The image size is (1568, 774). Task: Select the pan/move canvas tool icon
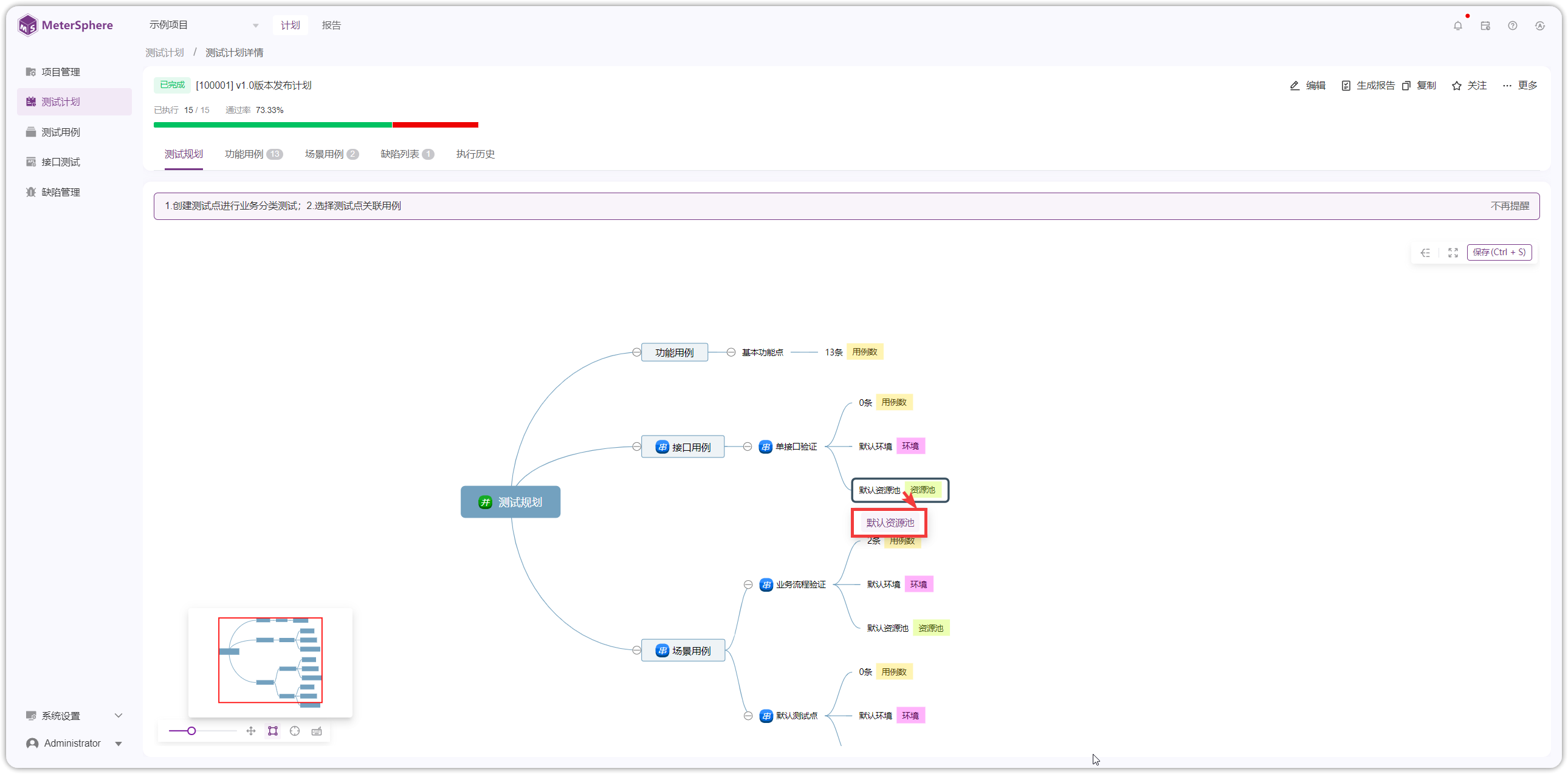click(251, 731)
